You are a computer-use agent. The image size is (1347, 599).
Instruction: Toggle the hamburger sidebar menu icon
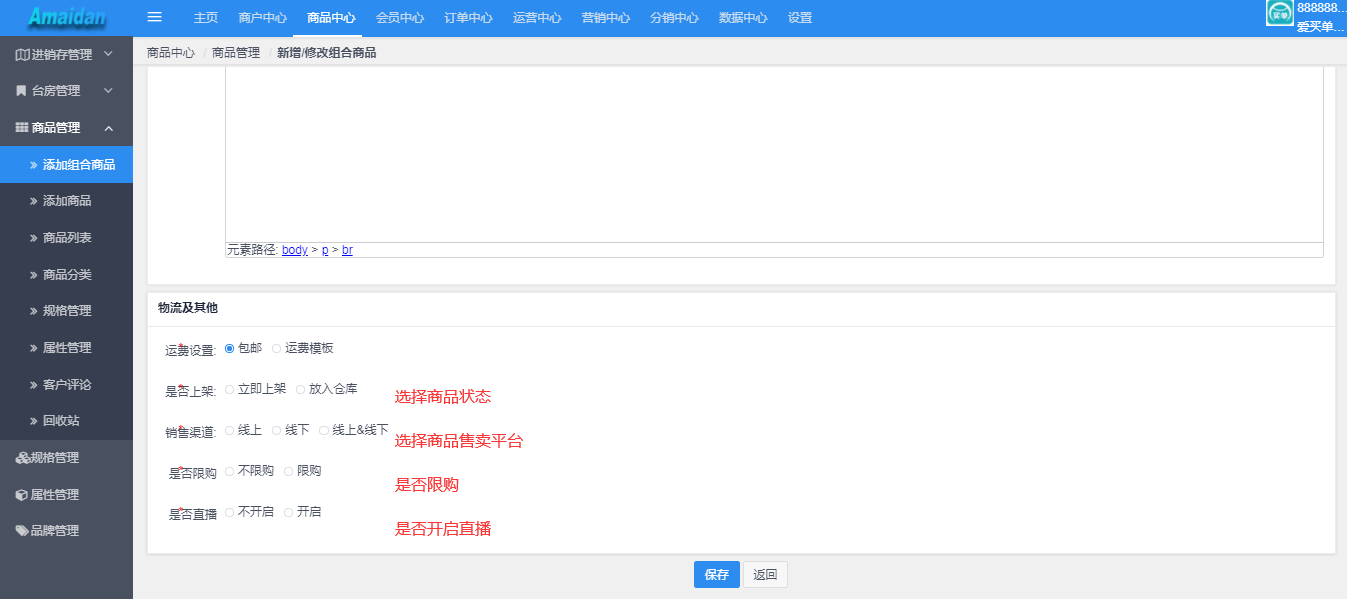(x=154, y=17)
